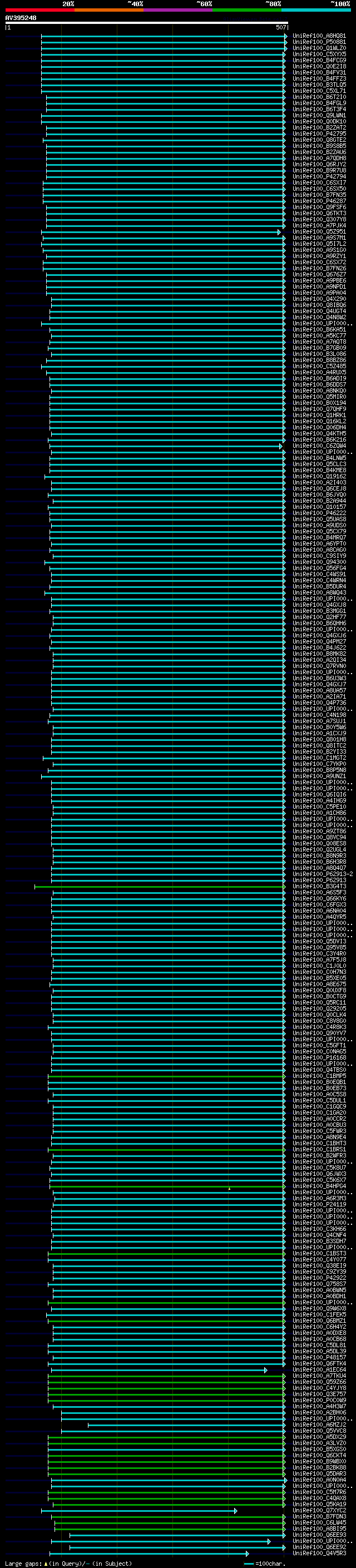Select the UniRef100_Q307Y8 label
This screenshot has height=1568, width=356.
[319, 219]
